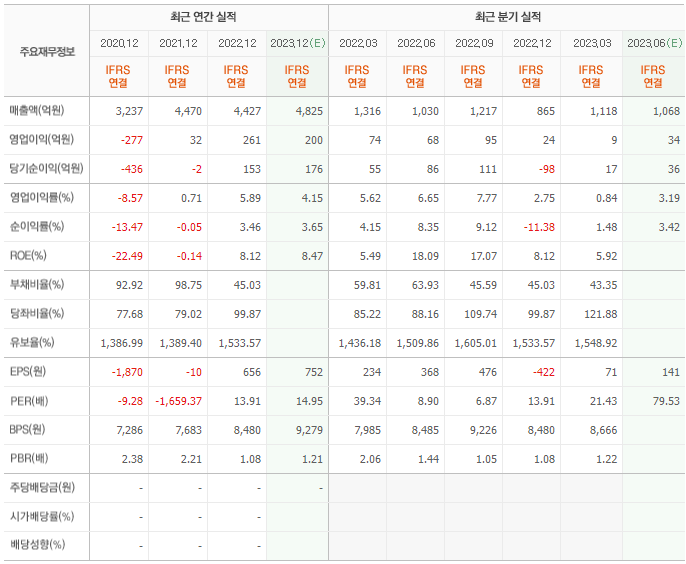This screenshot has height=564, width=686.
Task: Select the -11.38 quarterly net margin value
Action: point(539,227)
